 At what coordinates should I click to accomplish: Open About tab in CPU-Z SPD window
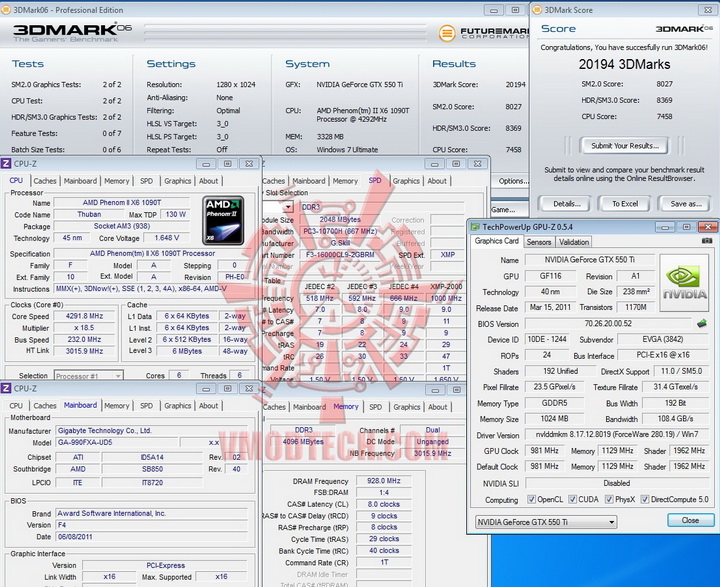[437, 181]
